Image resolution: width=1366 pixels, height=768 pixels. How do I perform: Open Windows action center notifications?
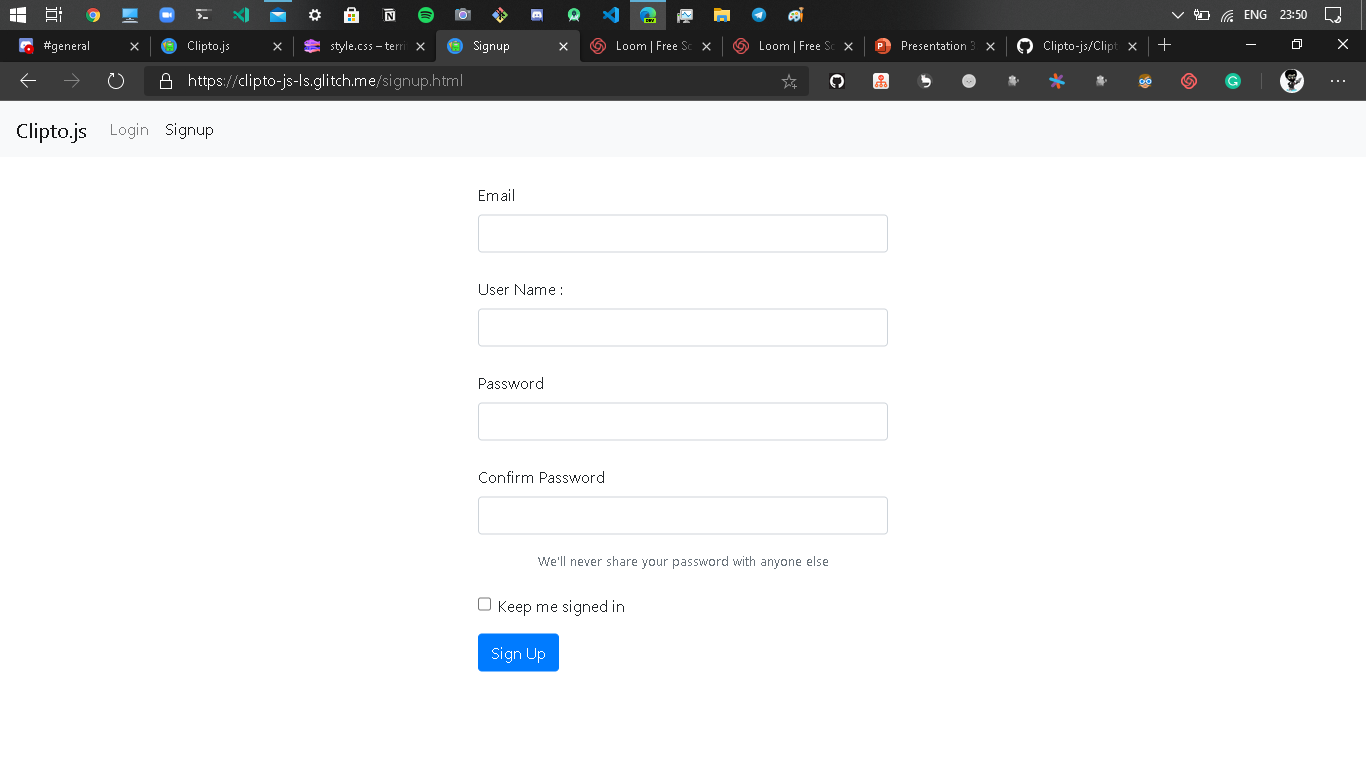pos(1332,15)
